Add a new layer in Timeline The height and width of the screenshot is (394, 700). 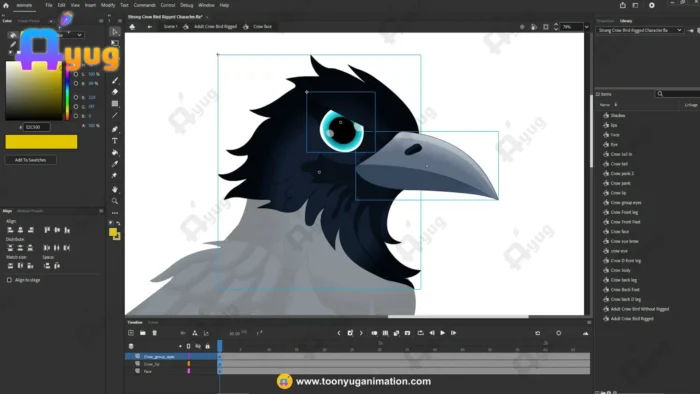pyautogui.click(x=131, y=333)
